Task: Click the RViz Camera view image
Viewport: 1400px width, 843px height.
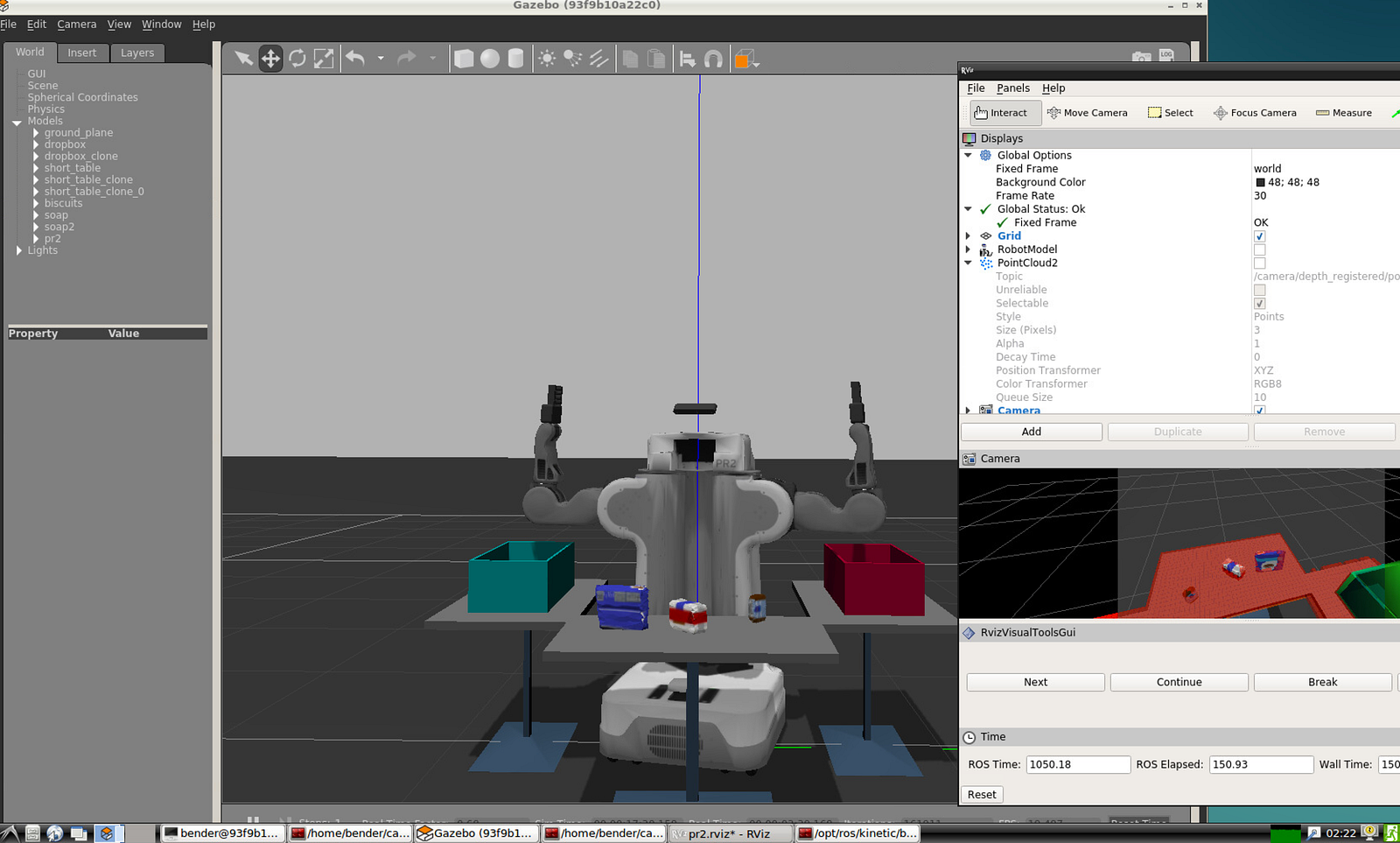Action: point(1179,544)
